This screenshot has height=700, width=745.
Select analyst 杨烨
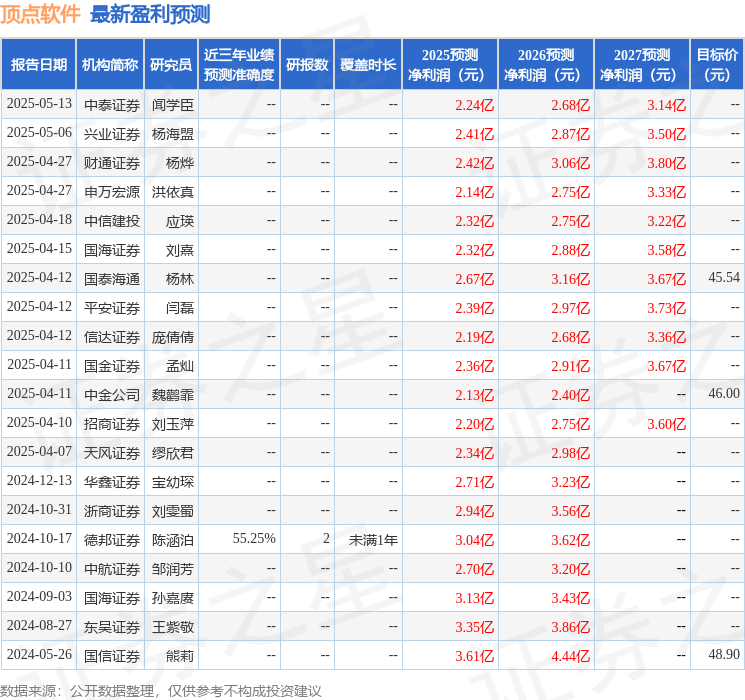coord(180,163)
